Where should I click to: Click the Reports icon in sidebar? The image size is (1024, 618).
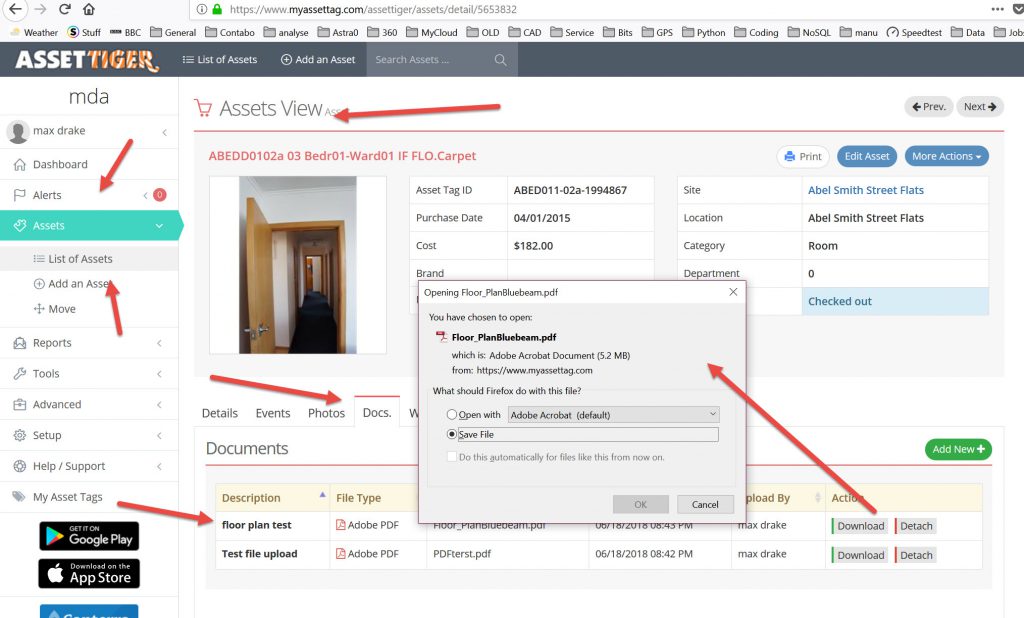(19, 343)
